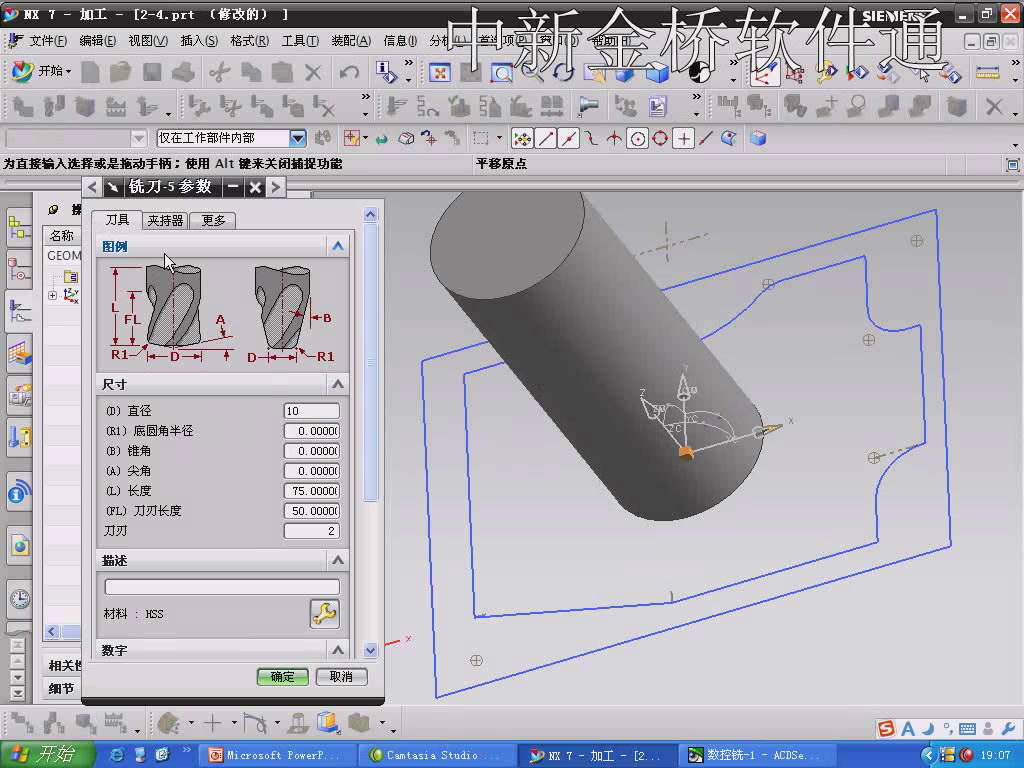Toggle Arc Center snap
Screen dimensions: 1024x768
[x=637, y=138]
